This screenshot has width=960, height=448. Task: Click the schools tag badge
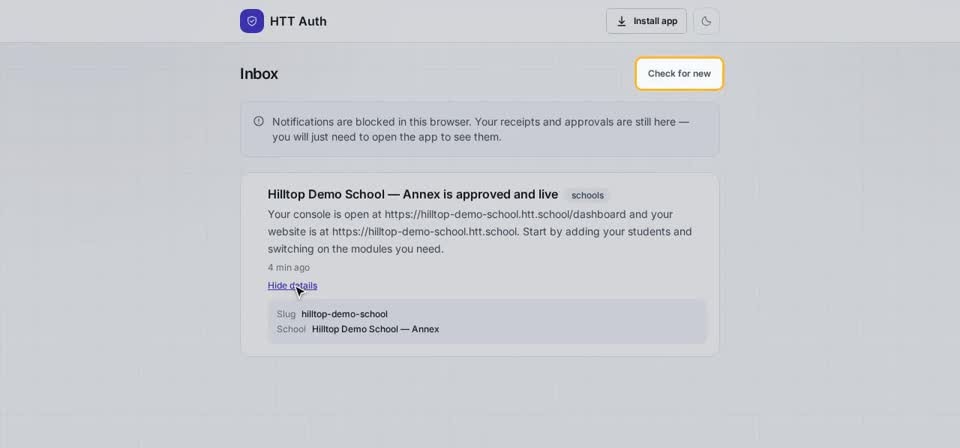587,195
